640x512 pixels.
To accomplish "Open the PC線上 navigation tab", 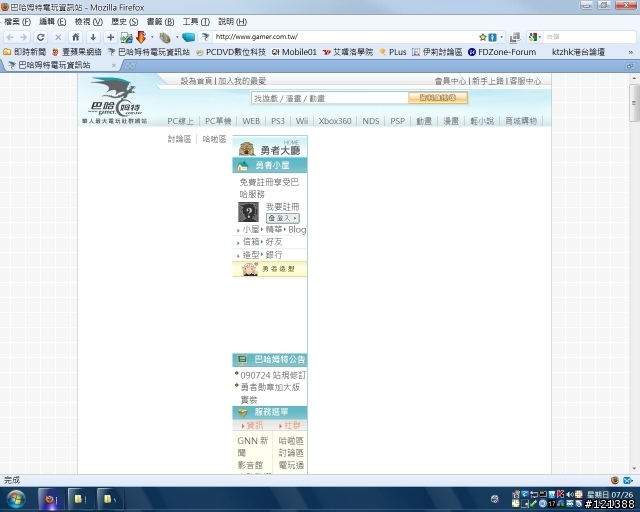I will point(180,121).
